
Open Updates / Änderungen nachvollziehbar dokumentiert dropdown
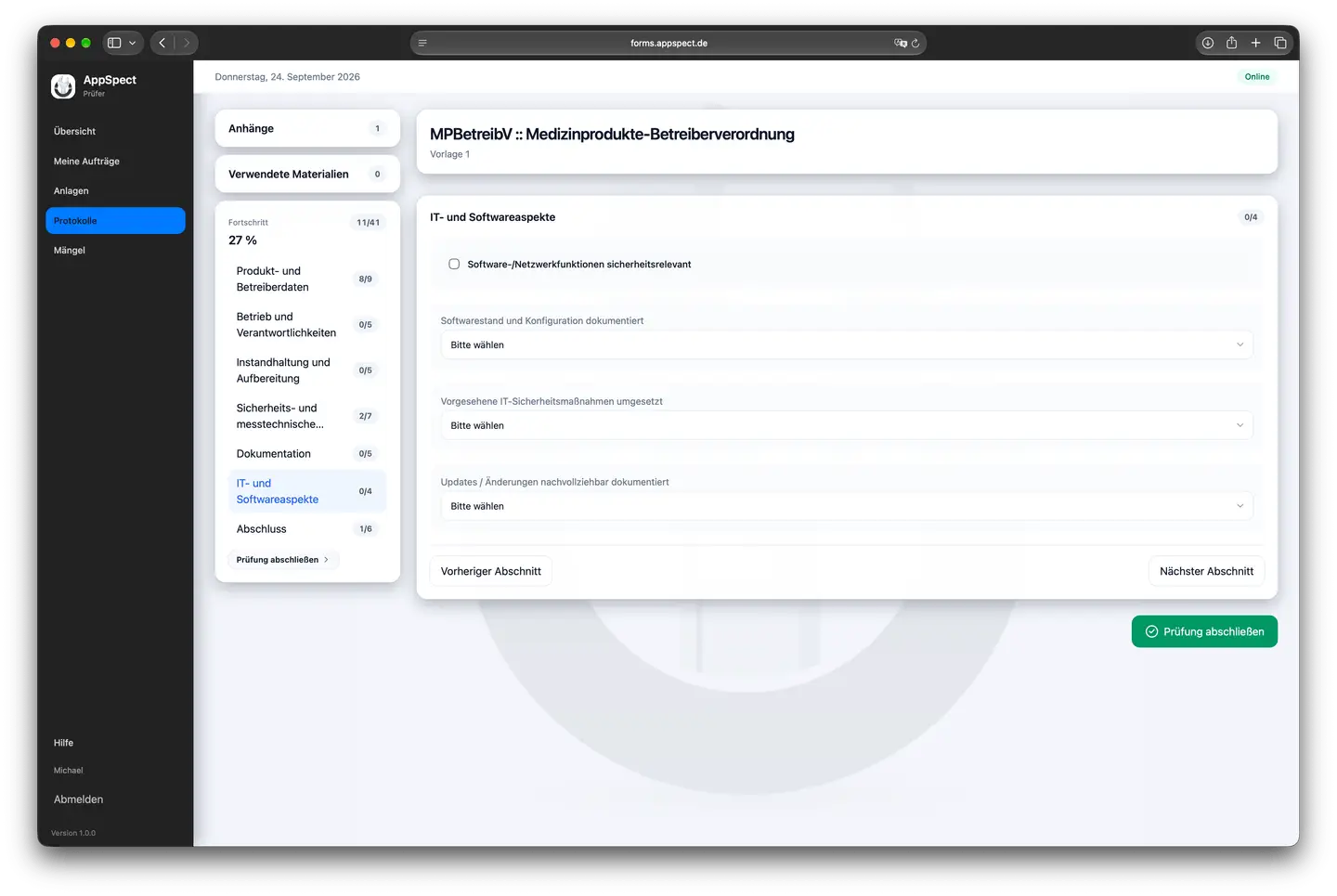coord(847,506)
